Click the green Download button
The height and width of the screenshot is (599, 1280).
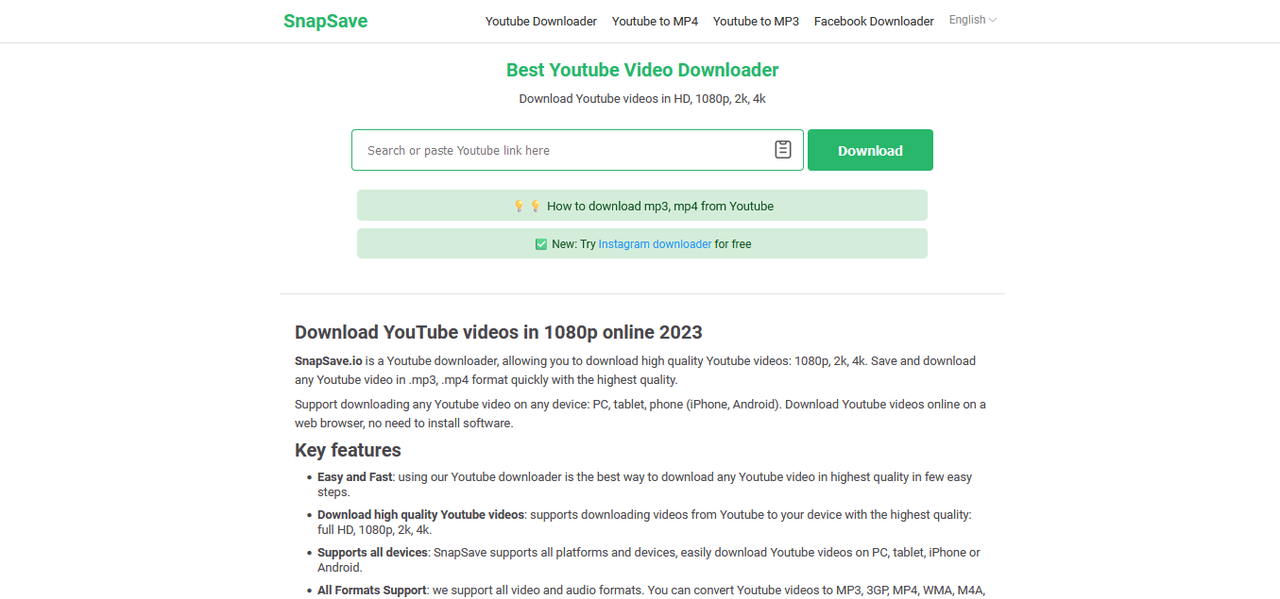pyautogui.click(x=870, y=150)
